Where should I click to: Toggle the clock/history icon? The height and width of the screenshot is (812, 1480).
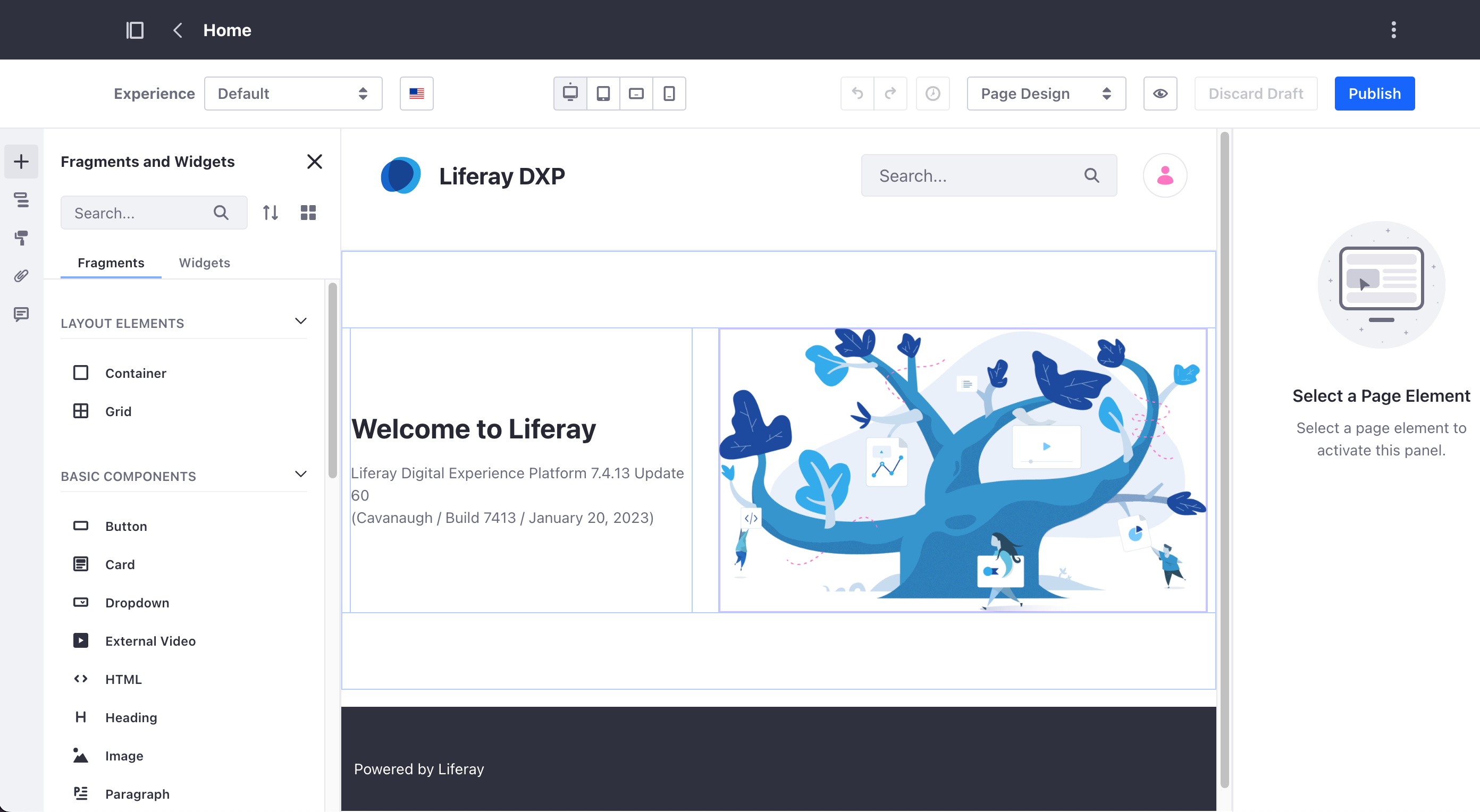point(930,93)
